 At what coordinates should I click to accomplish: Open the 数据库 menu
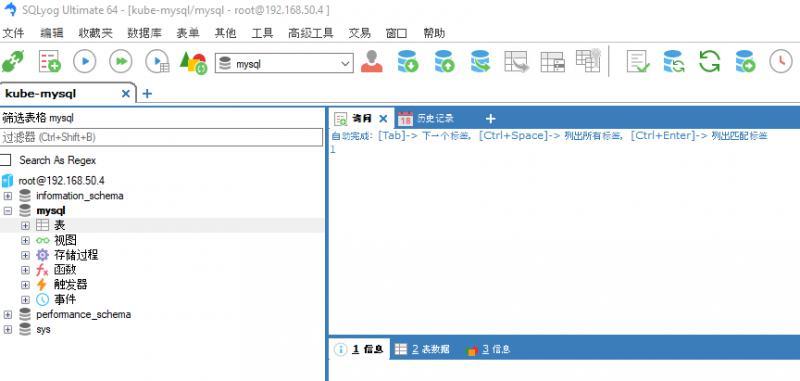144,33
